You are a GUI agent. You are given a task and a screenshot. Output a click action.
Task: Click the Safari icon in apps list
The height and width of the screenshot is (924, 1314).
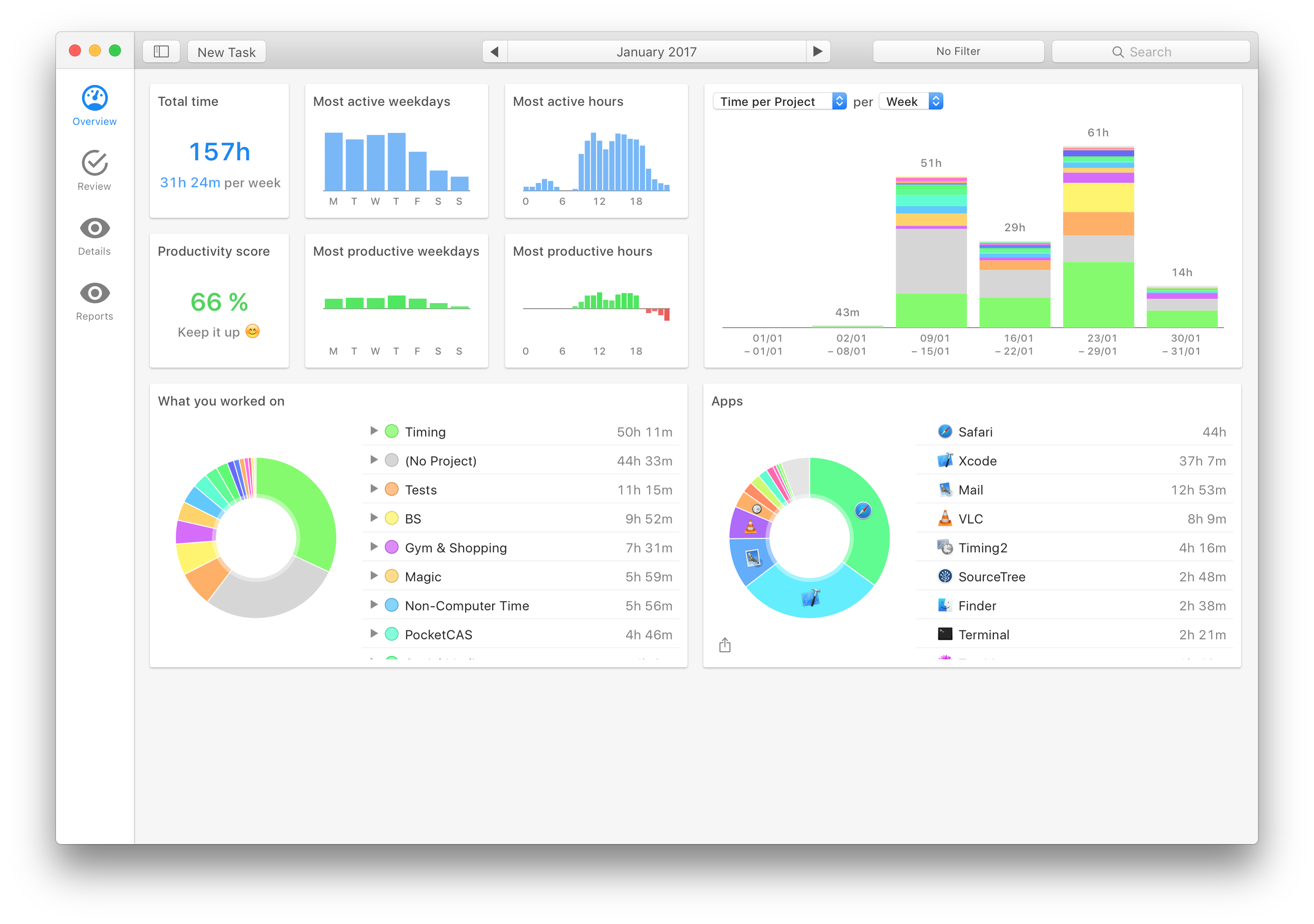[945, 432]
